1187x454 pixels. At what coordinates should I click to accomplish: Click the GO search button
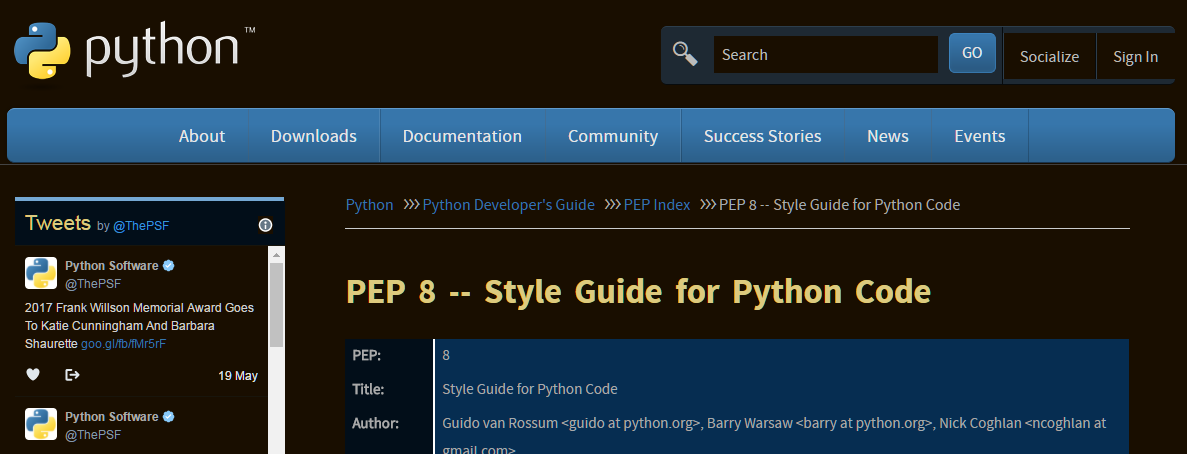972,53
